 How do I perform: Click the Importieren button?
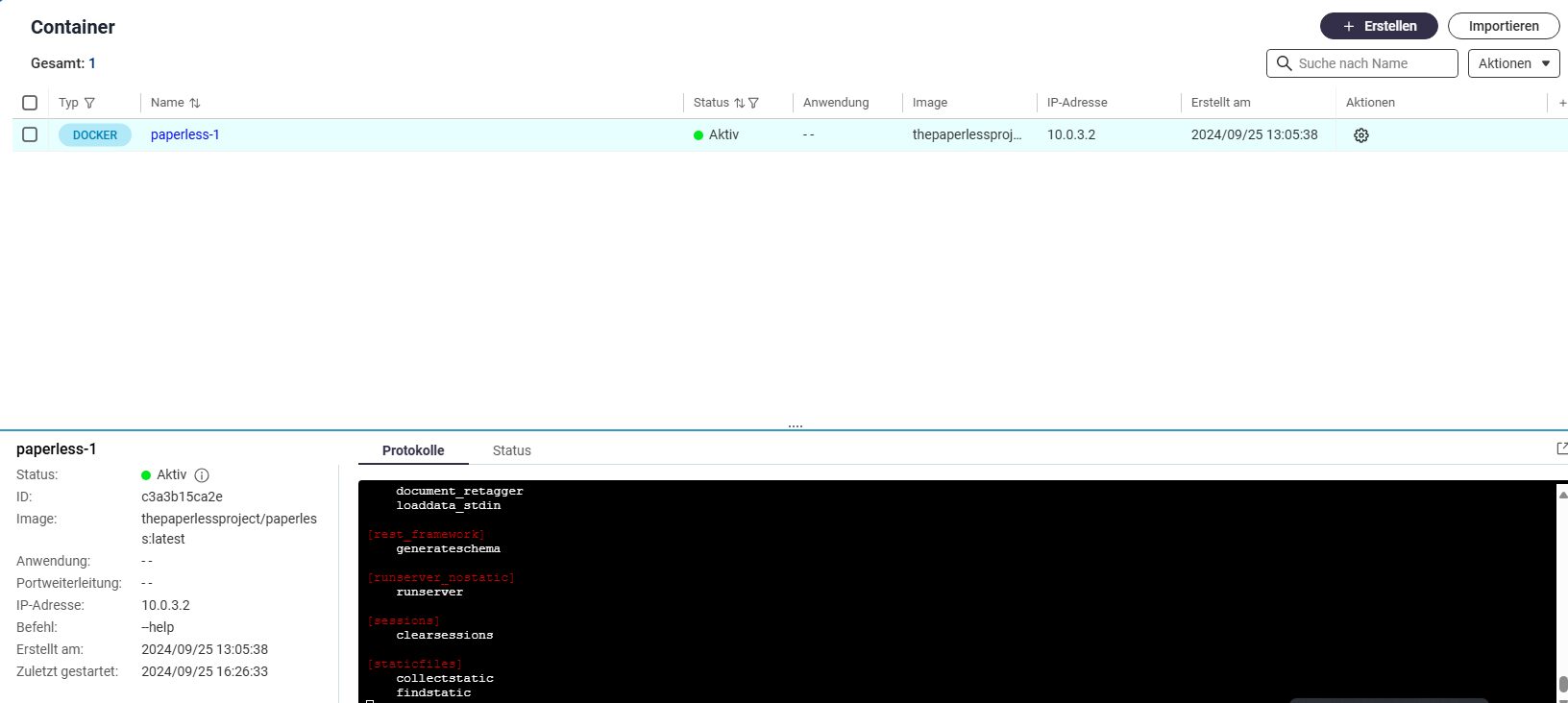1504,26
